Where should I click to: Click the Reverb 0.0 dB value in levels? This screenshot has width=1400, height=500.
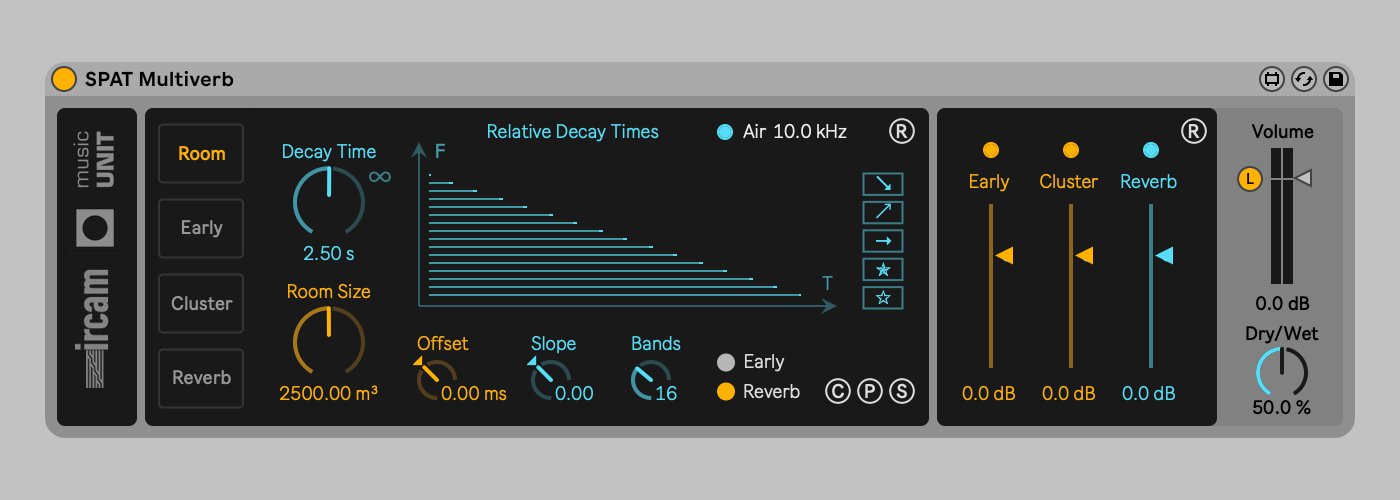pos(1149,393)
